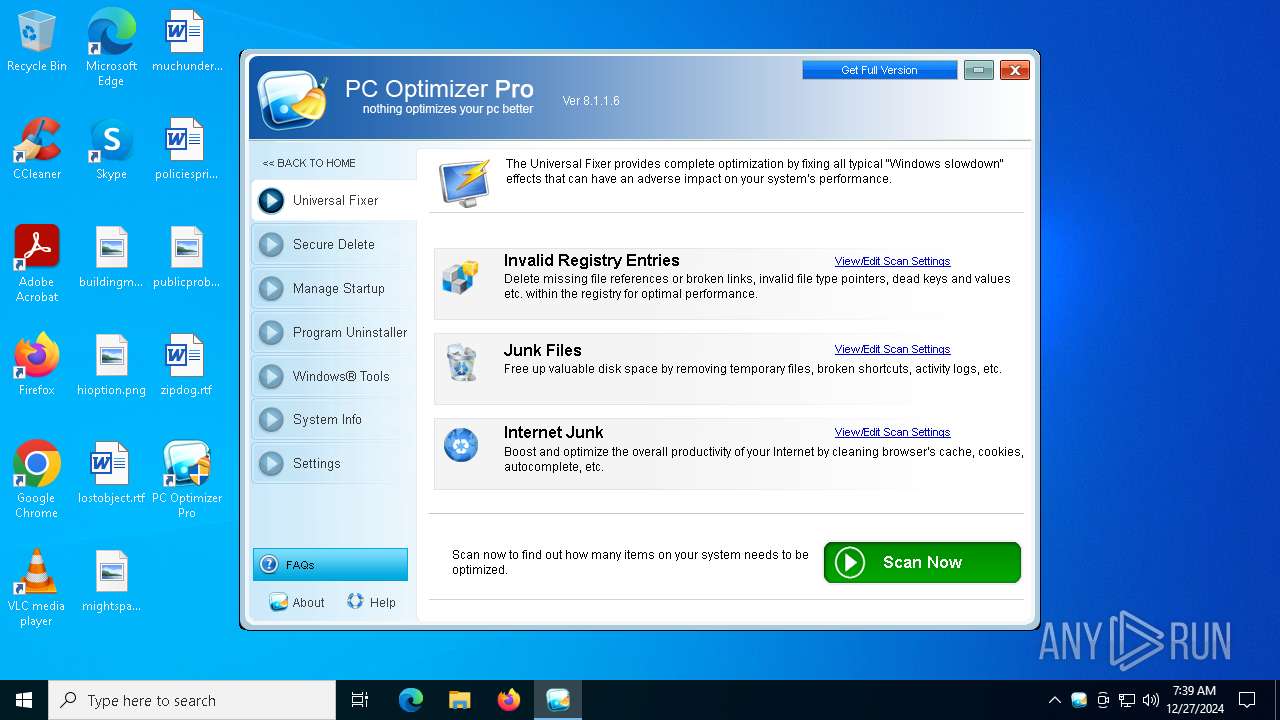
Task: Open File Explorer from taskbar
Action: pos(459,700)
